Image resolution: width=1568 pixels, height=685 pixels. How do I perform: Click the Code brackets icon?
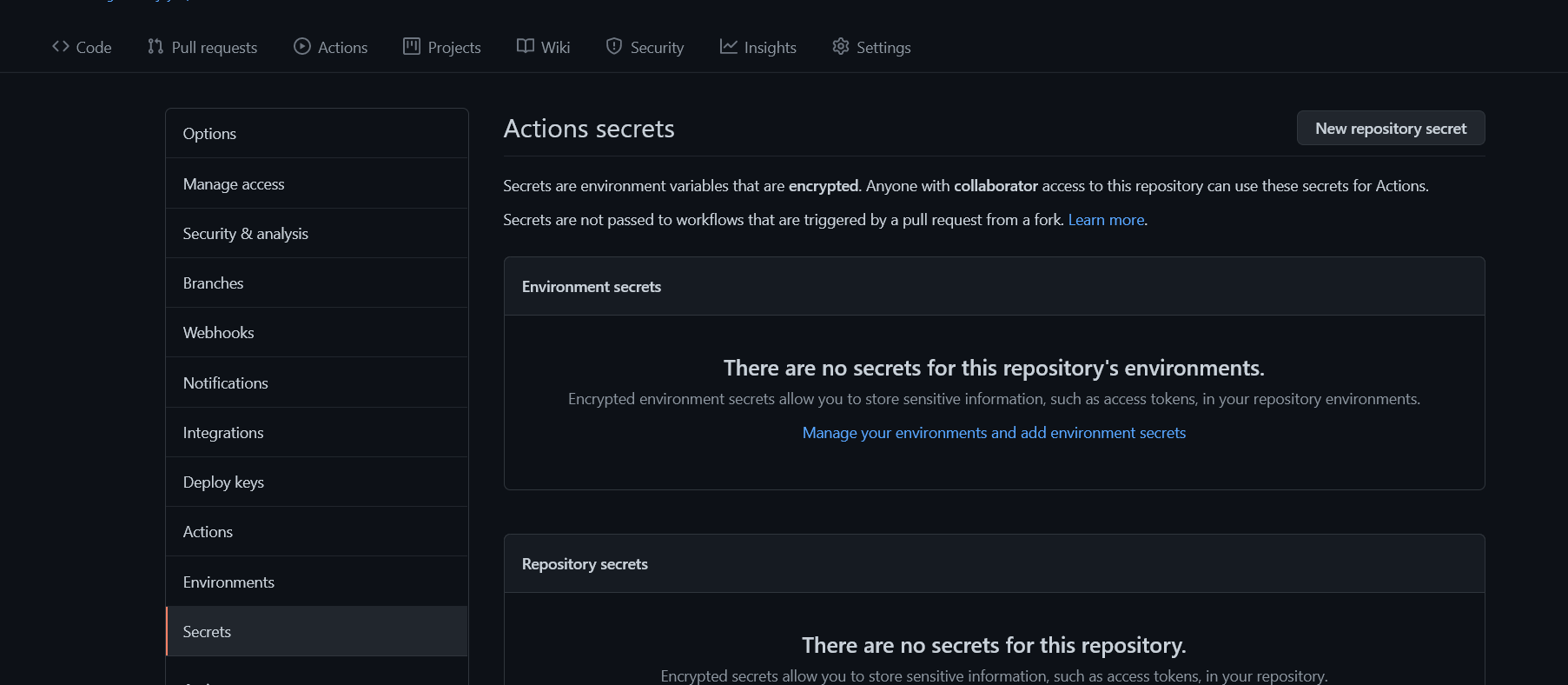pyautogui.click(x=61, y=46)
